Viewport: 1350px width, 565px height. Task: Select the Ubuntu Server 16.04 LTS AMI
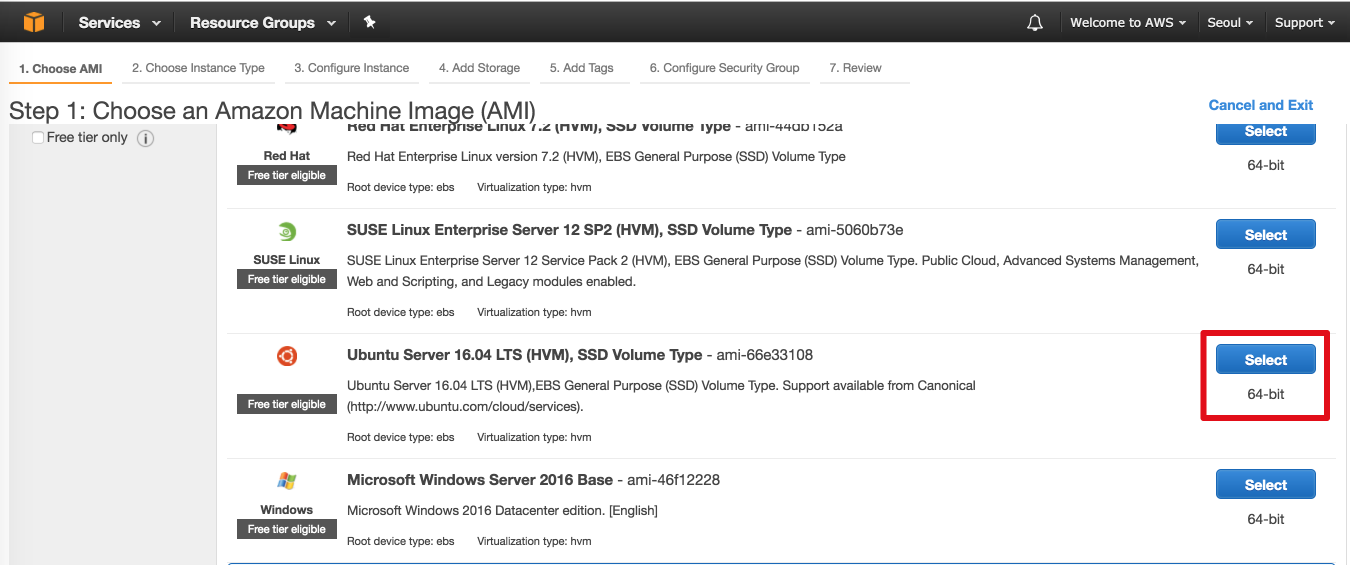tap(1265, 360)
